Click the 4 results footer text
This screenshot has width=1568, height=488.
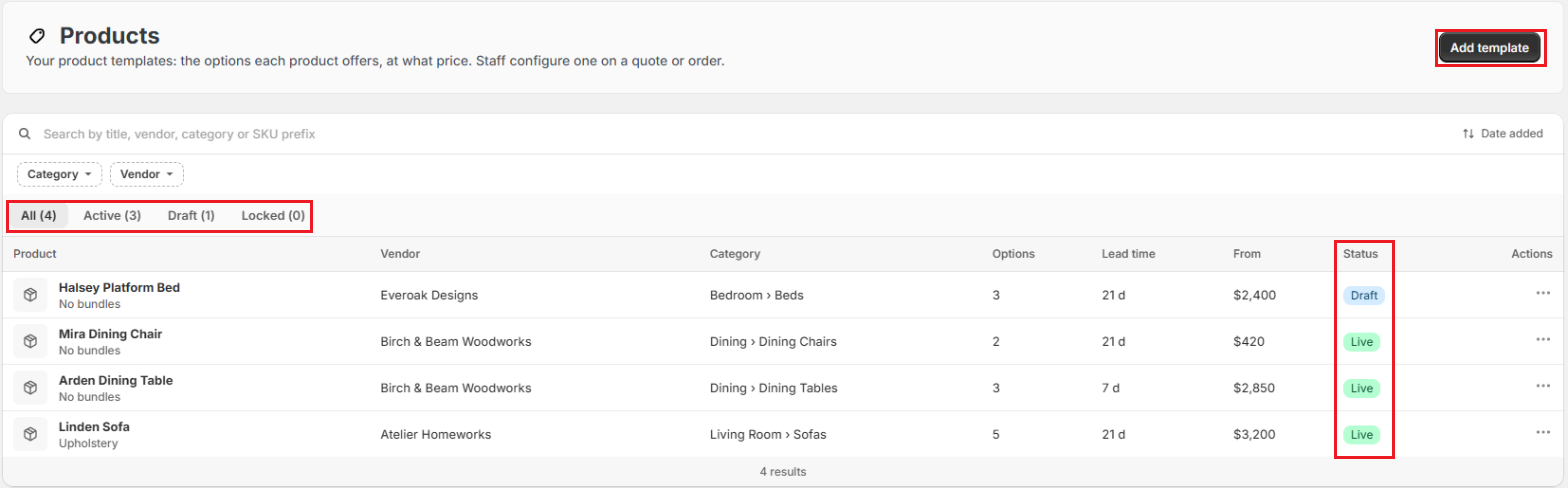pyautogui.click(x=783, y=471)
